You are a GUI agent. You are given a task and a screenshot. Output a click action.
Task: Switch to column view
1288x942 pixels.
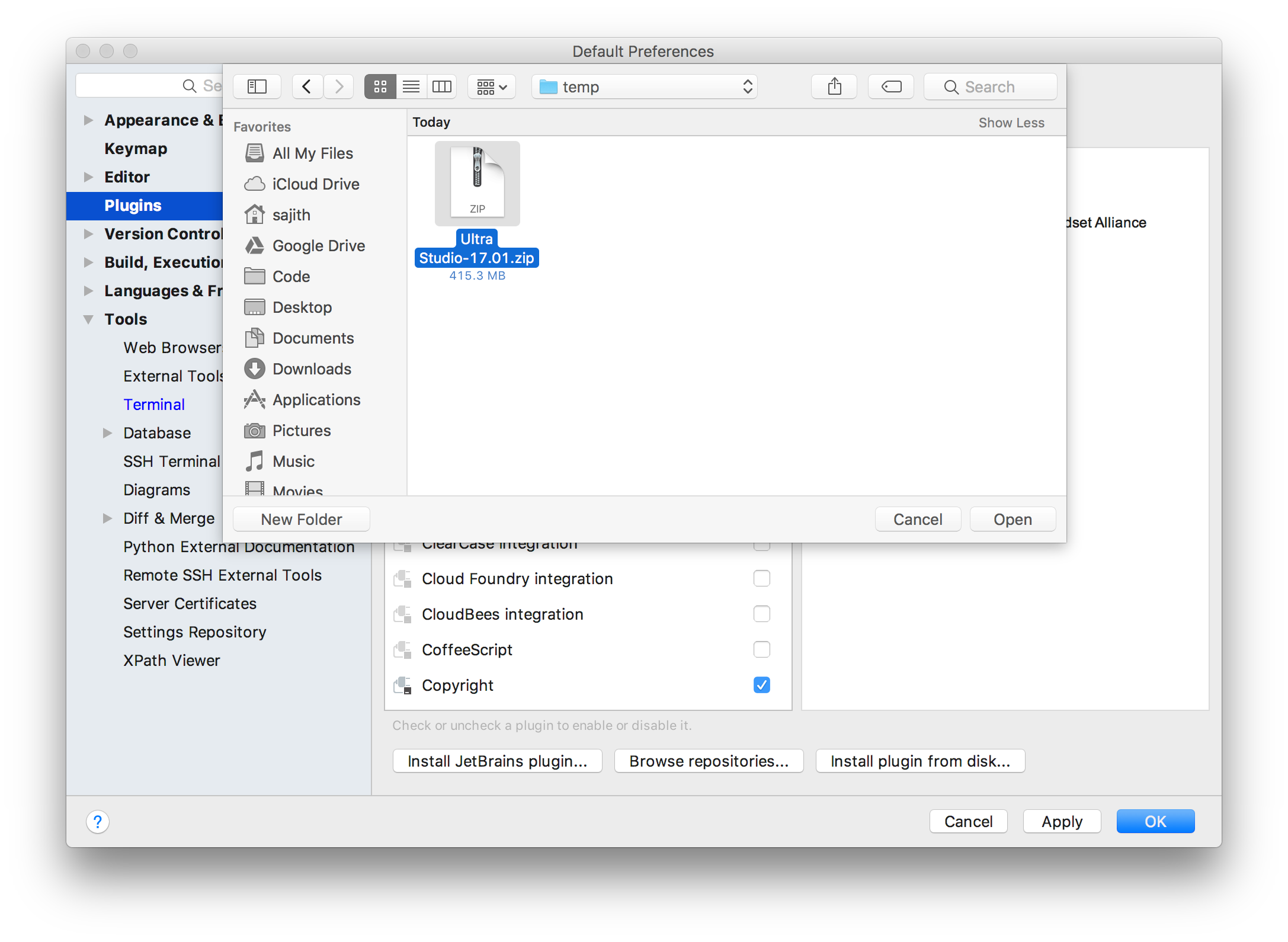tap(441, 86)
